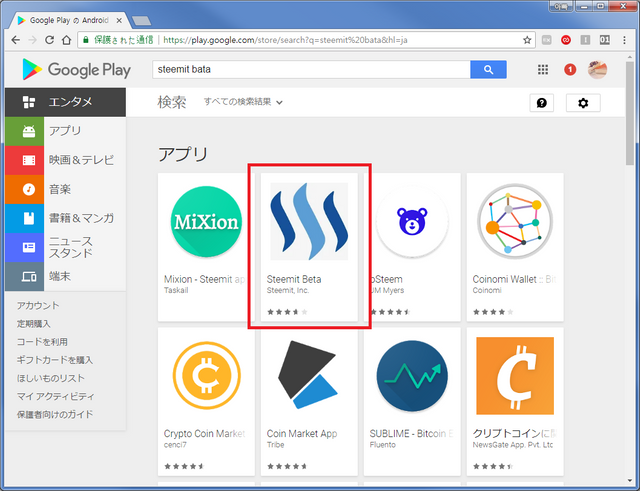640x491 pixels.
Task: Click the 01 extension icon
Action: 604,40
